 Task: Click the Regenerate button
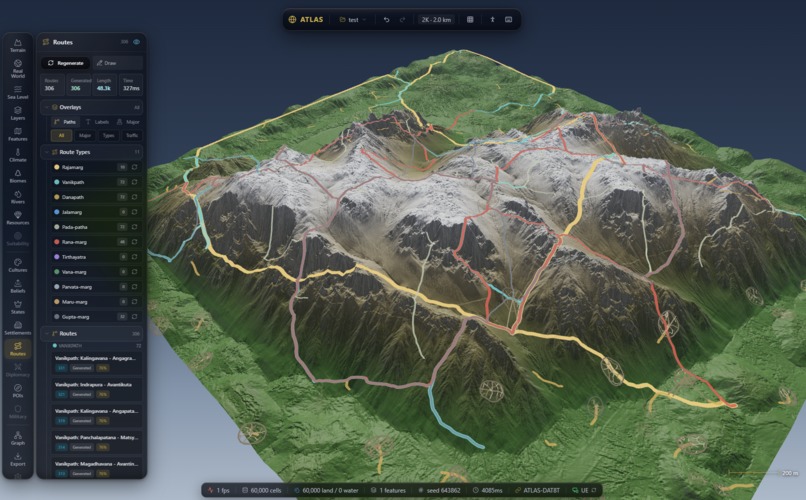(x=65, y=63)
